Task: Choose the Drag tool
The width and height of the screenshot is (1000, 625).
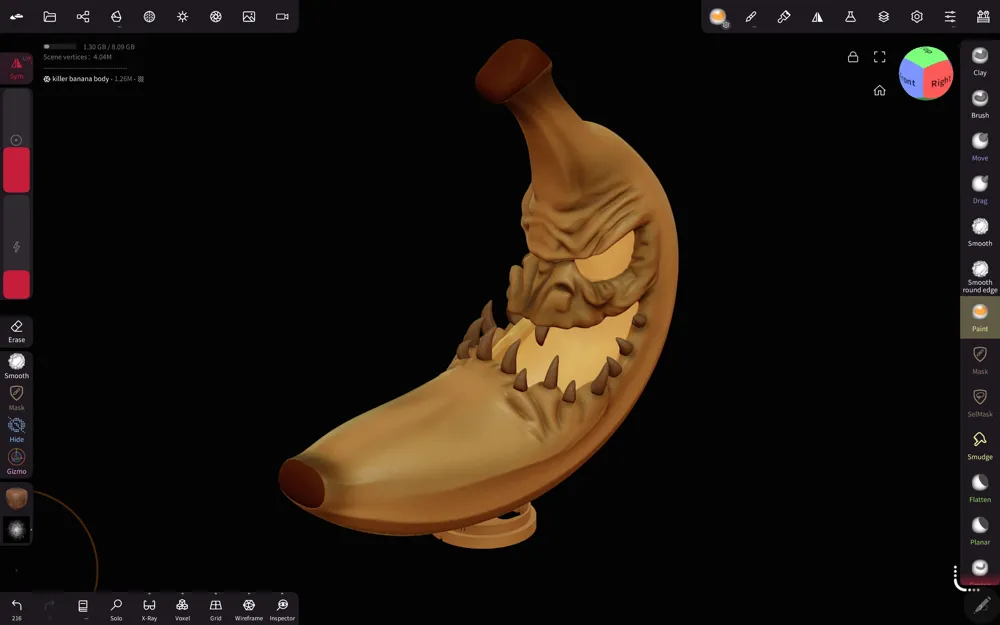Action: (x=980, y=189)
